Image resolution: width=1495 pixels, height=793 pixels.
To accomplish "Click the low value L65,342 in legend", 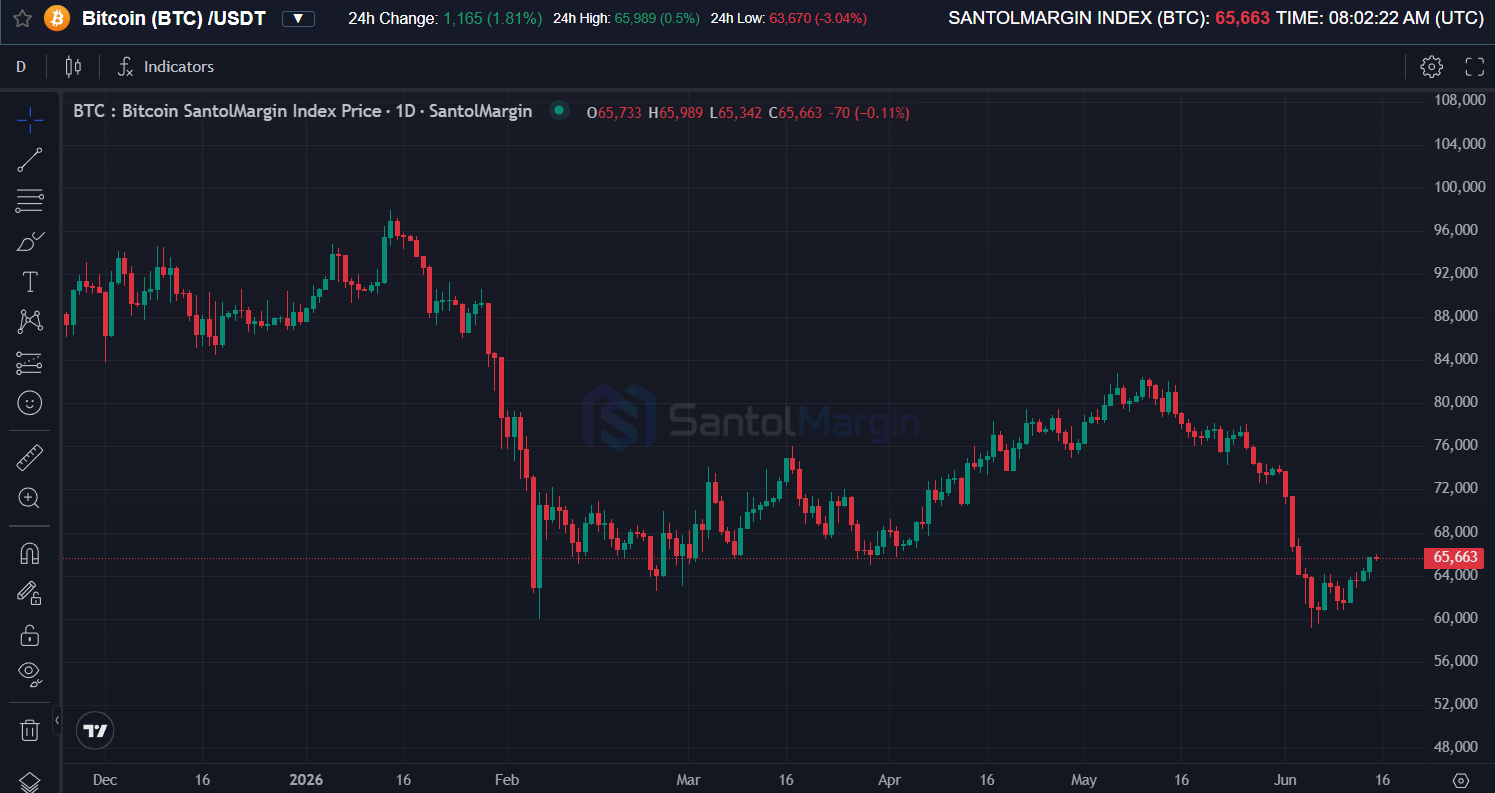I will click(737, 113).
